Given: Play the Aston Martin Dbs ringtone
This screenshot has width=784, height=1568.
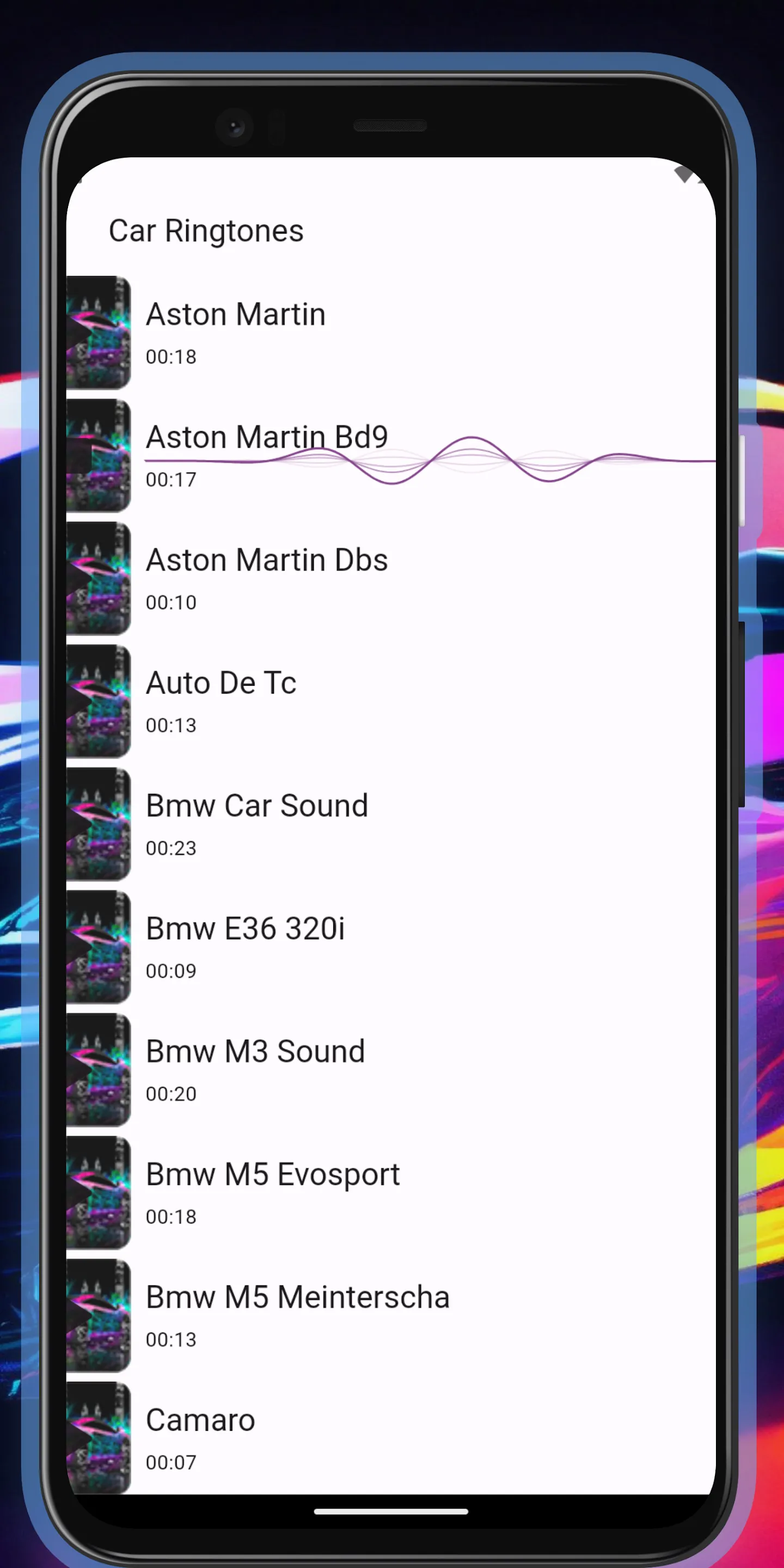Looking at the screenshot, I should (x=267, y=560).
